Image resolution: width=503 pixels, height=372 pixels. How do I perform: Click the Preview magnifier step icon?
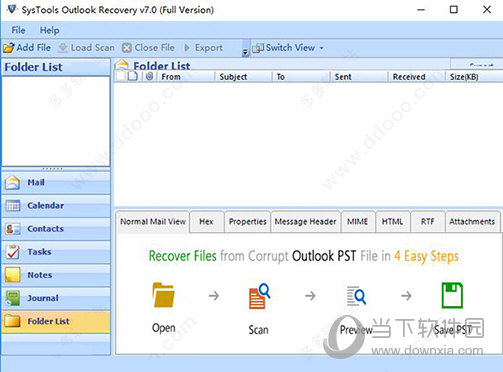tap(356, 296)
